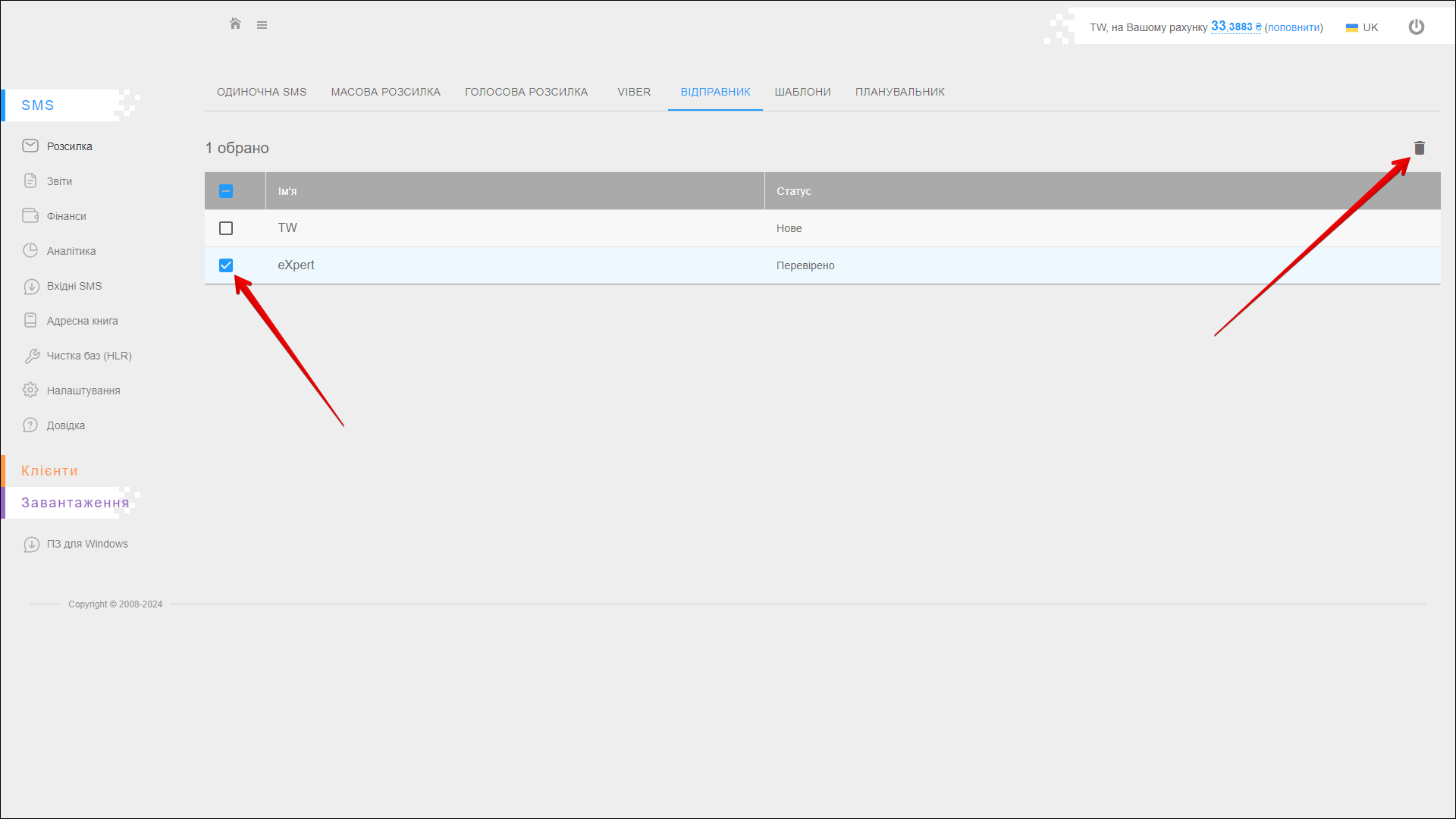Click the trash delete icon
The width and height of the screenshot is (1456, 819).
click(1419, 148)
